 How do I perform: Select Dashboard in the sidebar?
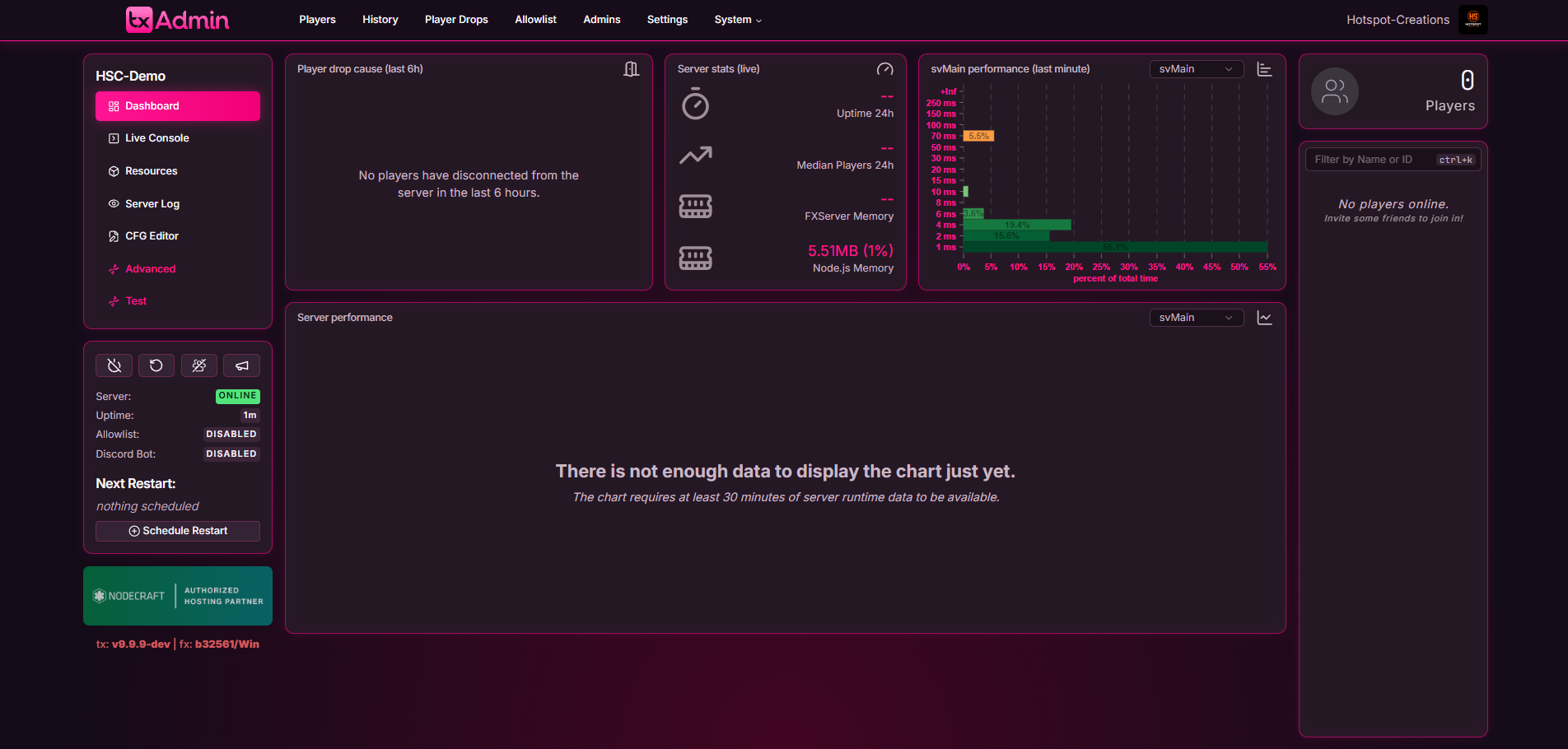tap(178, 106)
